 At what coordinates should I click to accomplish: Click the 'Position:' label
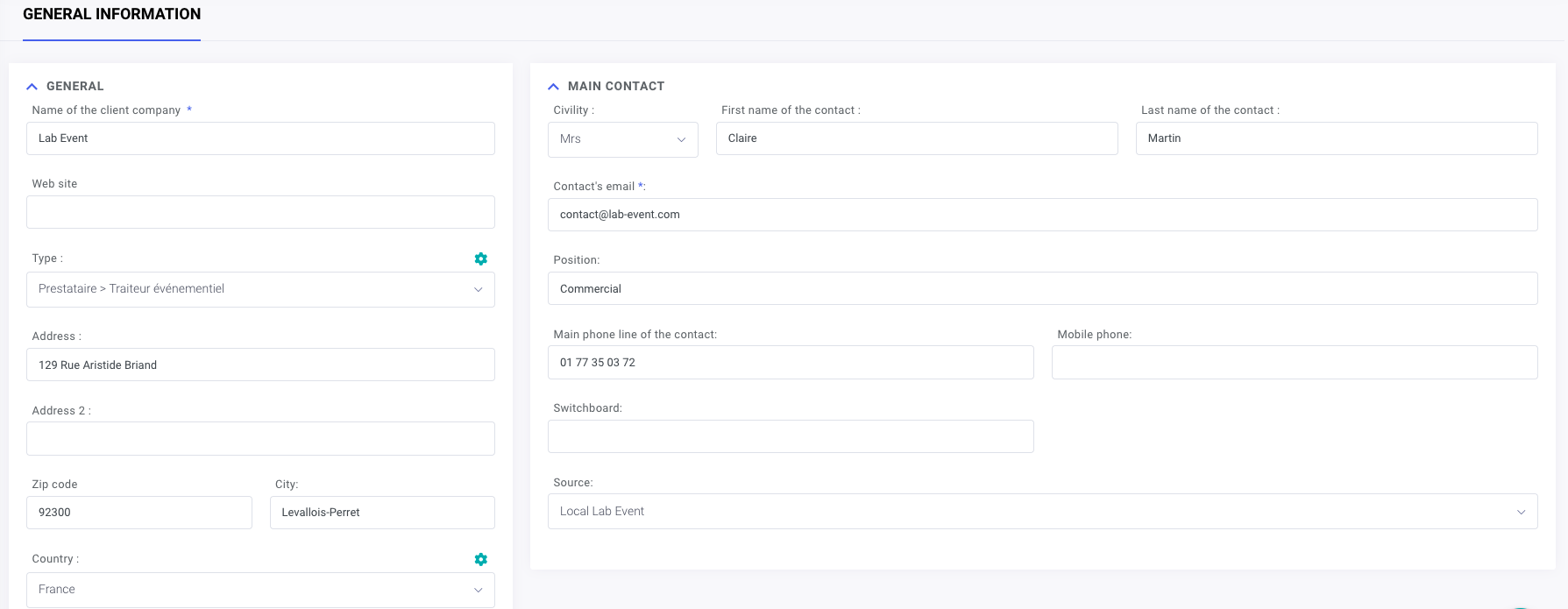click(x=577, y=260)
